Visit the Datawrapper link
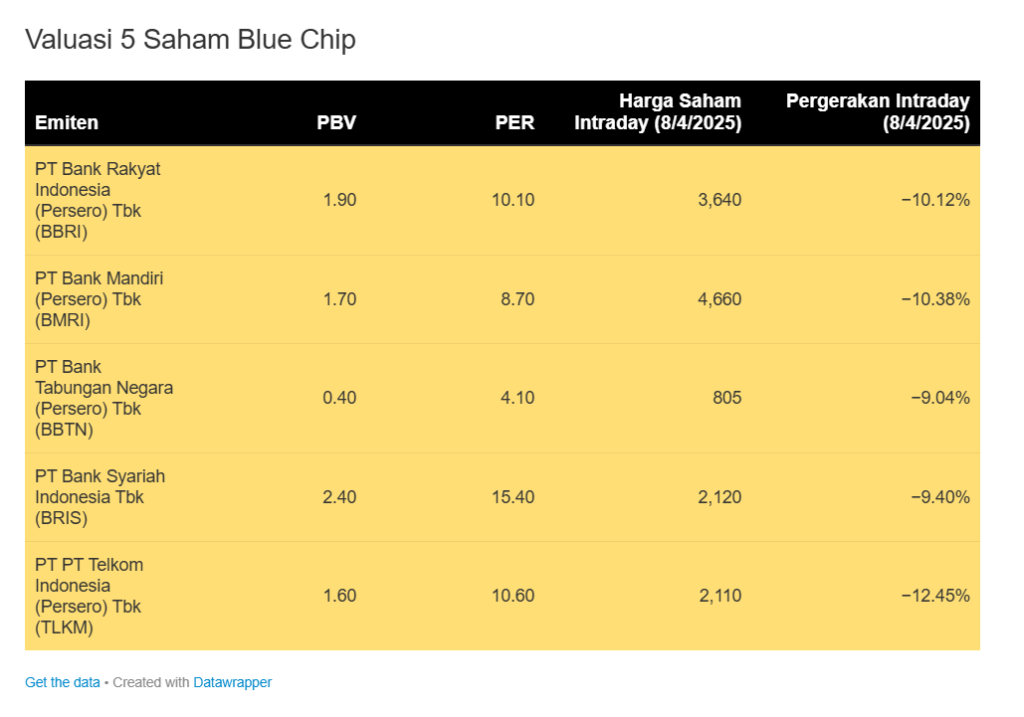The height and width of the screenshot is (717, 1024). 232,682
